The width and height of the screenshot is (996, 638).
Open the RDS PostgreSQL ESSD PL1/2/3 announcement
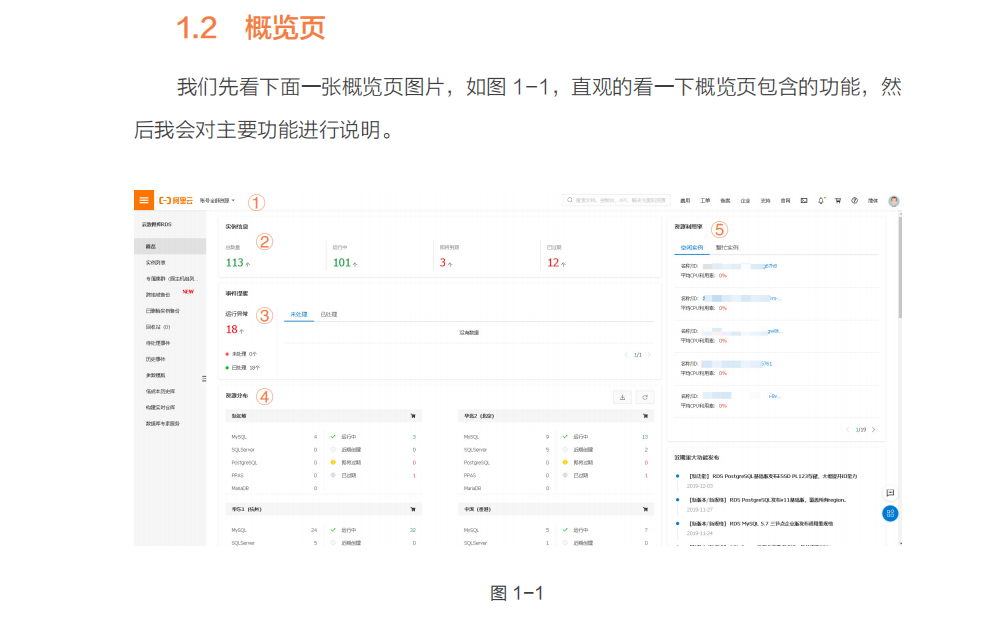click(773, 476)
